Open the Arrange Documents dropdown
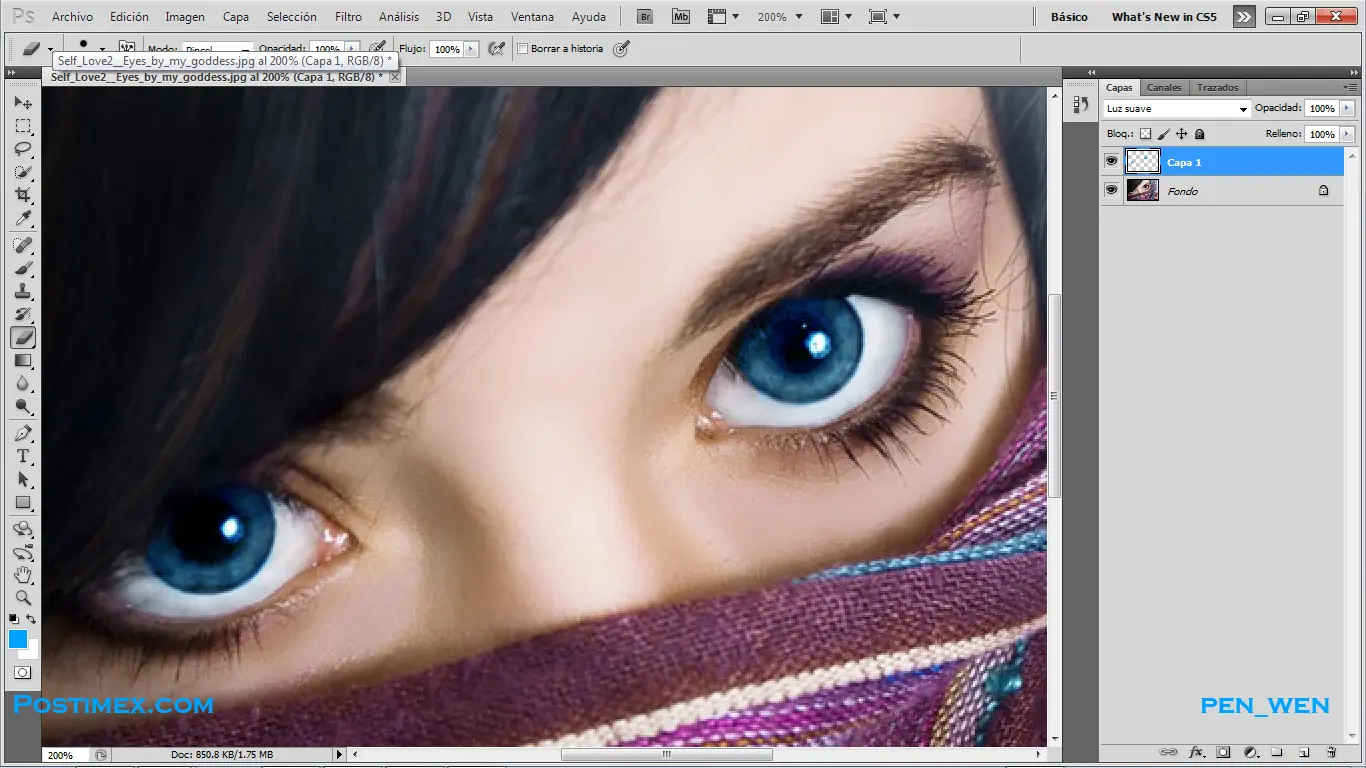 click(x=836, y=17)
